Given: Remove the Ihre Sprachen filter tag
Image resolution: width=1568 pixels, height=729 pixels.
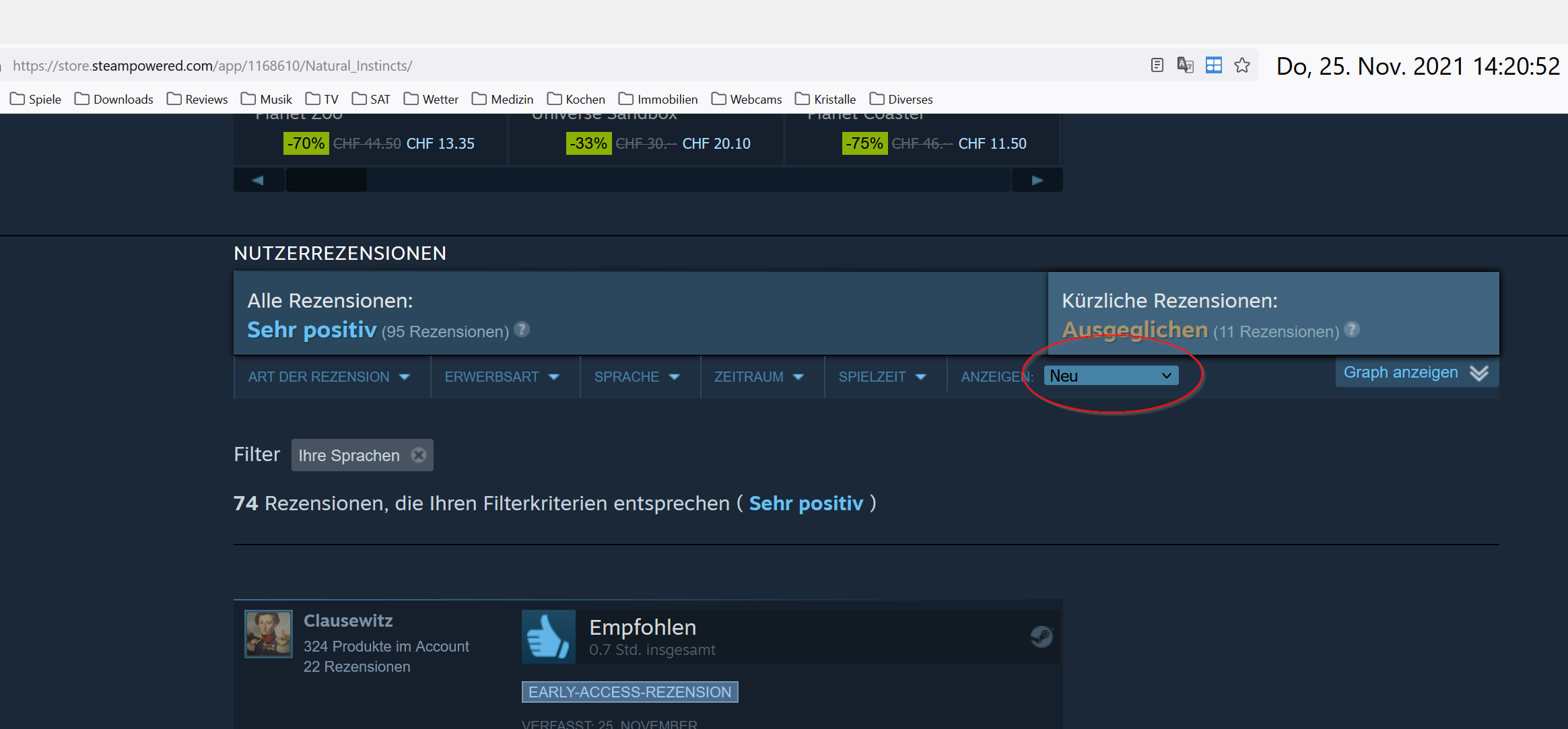Looking at the screenshot, I should point(418,454).
